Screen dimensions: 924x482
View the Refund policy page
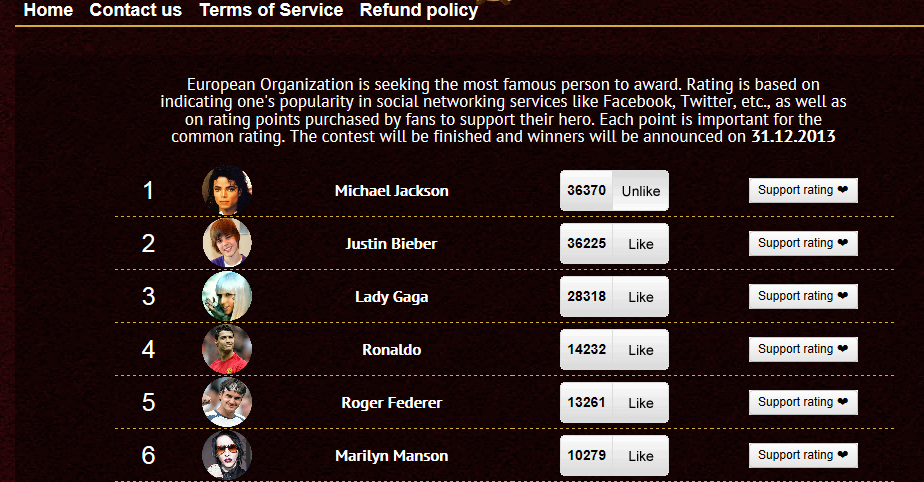(x=418, y=11)
